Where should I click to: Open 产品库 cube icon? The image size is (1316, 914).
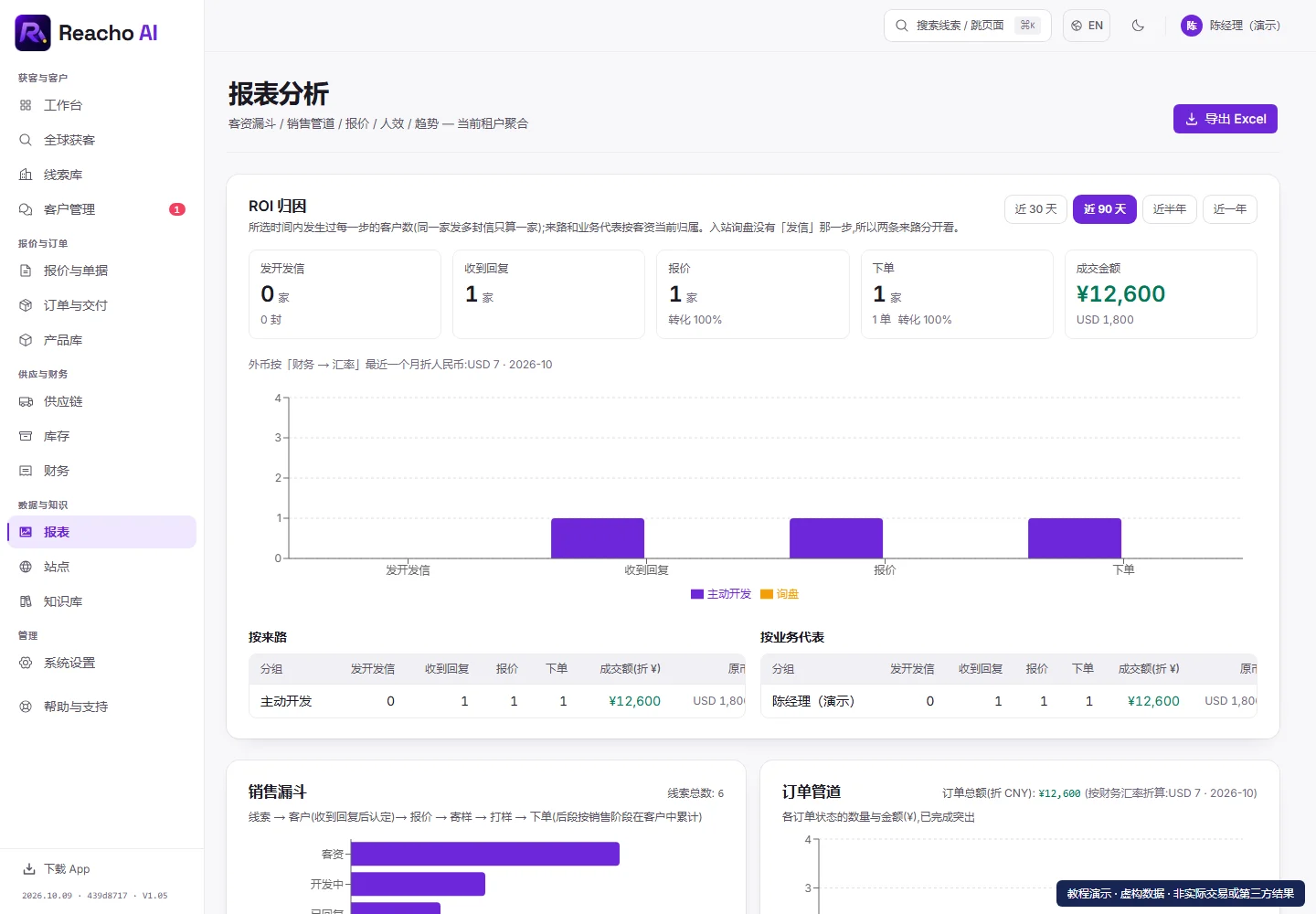(x=26, y=340)
